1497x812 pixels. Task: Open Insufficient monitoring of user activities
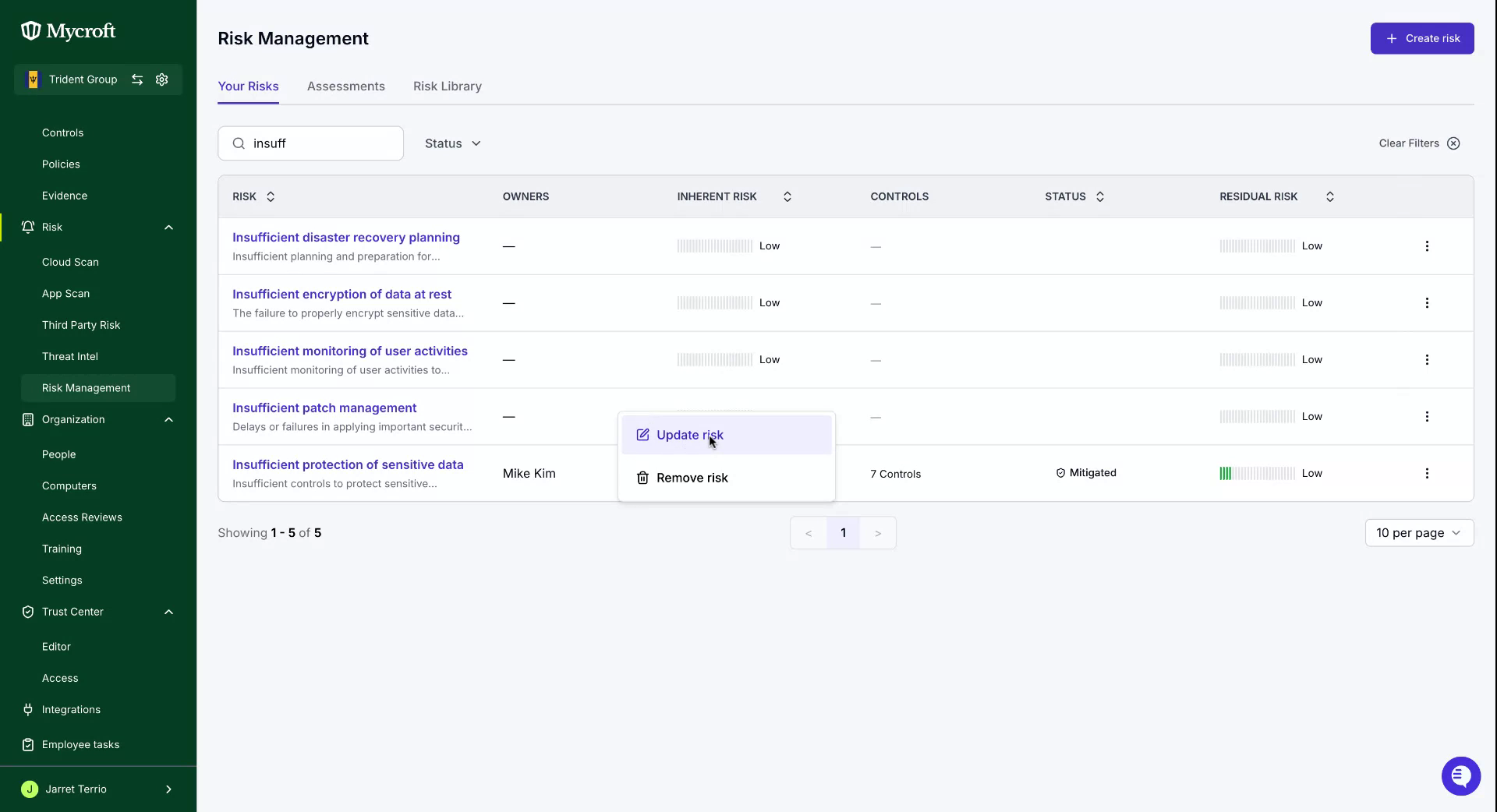click(x=350, y=351)
